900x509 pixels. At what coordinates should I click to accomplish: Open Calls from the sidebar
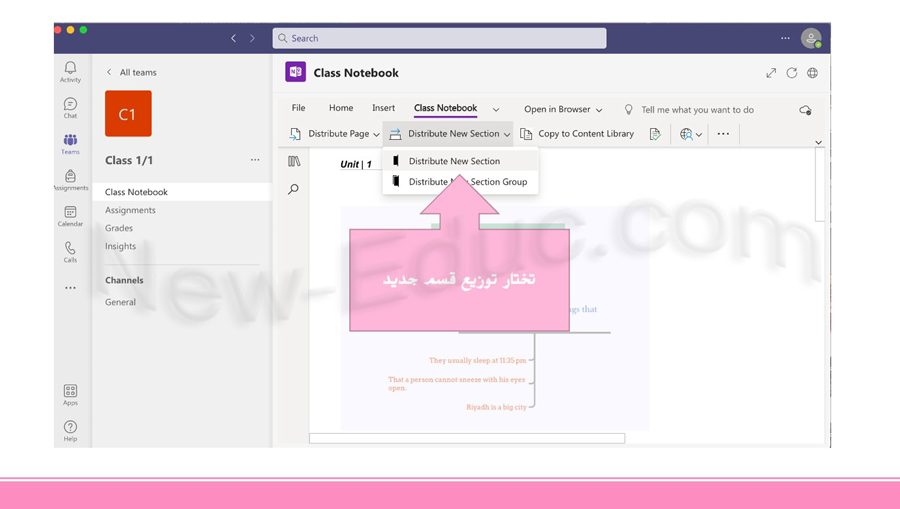point(70,252)
